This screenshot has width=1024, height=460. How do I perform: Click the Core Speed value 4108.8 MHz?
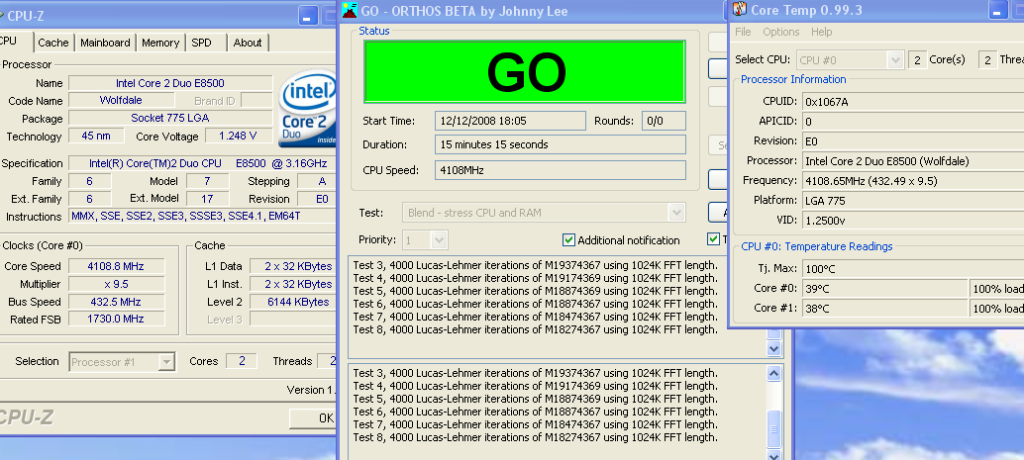116,266
